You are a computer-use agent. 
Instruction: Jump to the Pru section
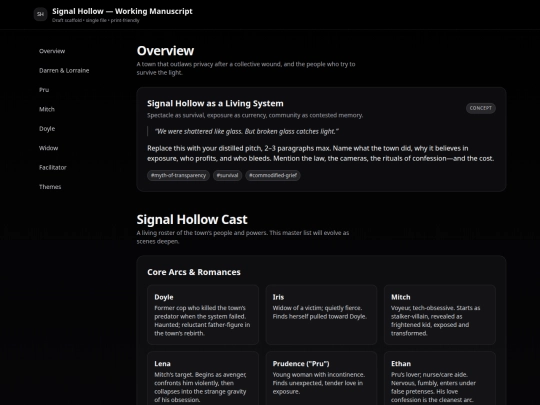(x=44, y=90)
